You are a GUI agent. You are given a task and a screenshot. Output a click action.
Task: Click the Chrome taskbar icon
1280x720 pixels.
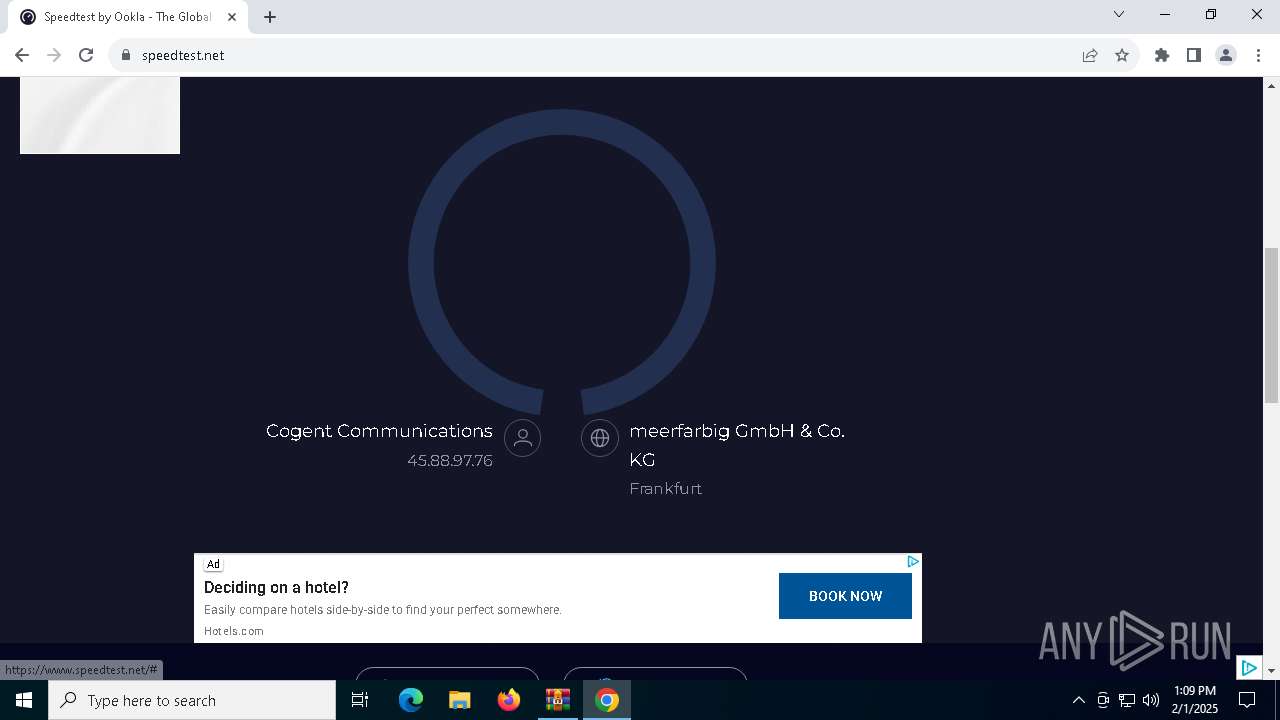[607, 700]
